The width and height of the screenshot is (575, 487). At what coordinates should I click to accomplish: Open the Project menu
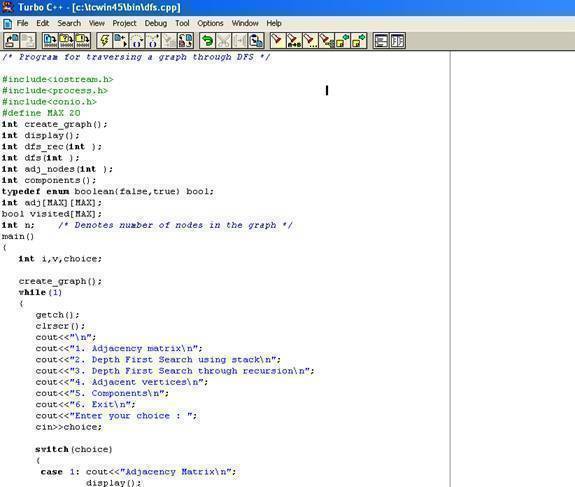pyautogui.click(x=124, y=23)
